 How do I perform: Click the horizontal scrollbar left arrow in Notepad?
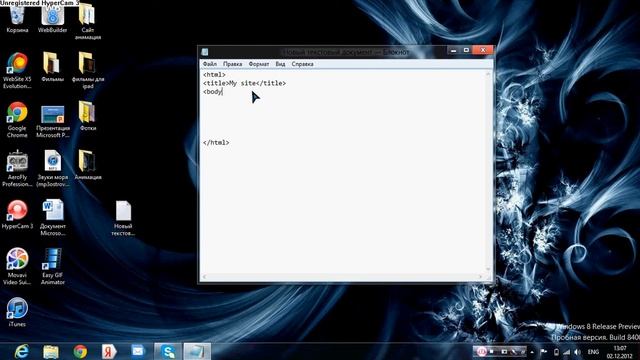[x=204, y=277]
